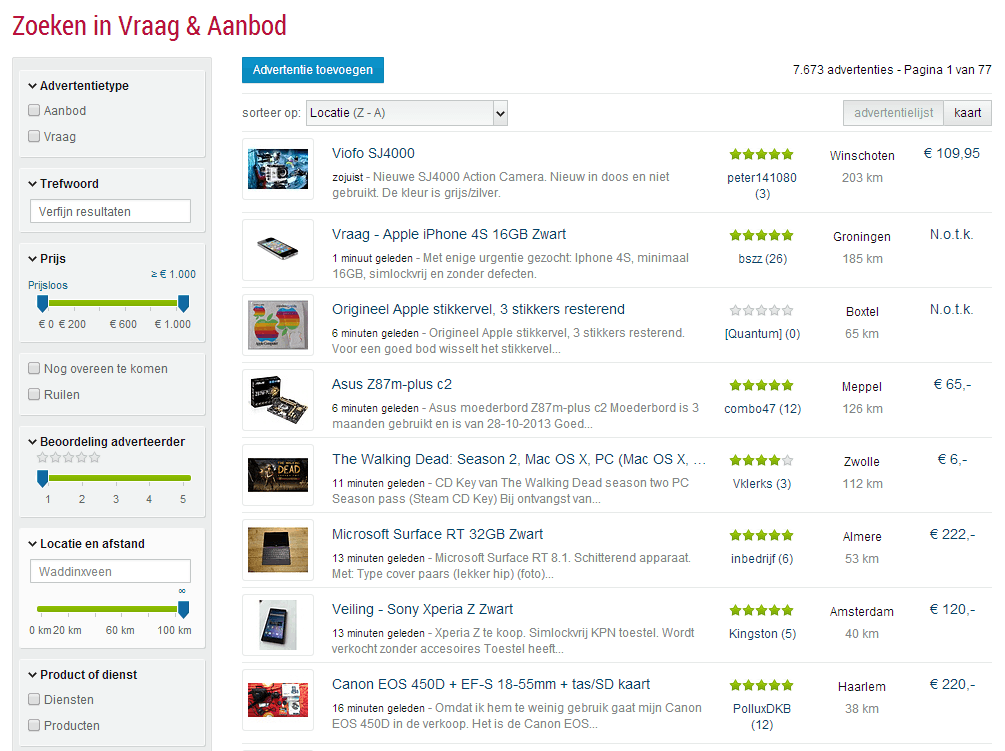The image size is (1005, 751).
Task: Click the Winschoten location text
Action: coord(861,156)
